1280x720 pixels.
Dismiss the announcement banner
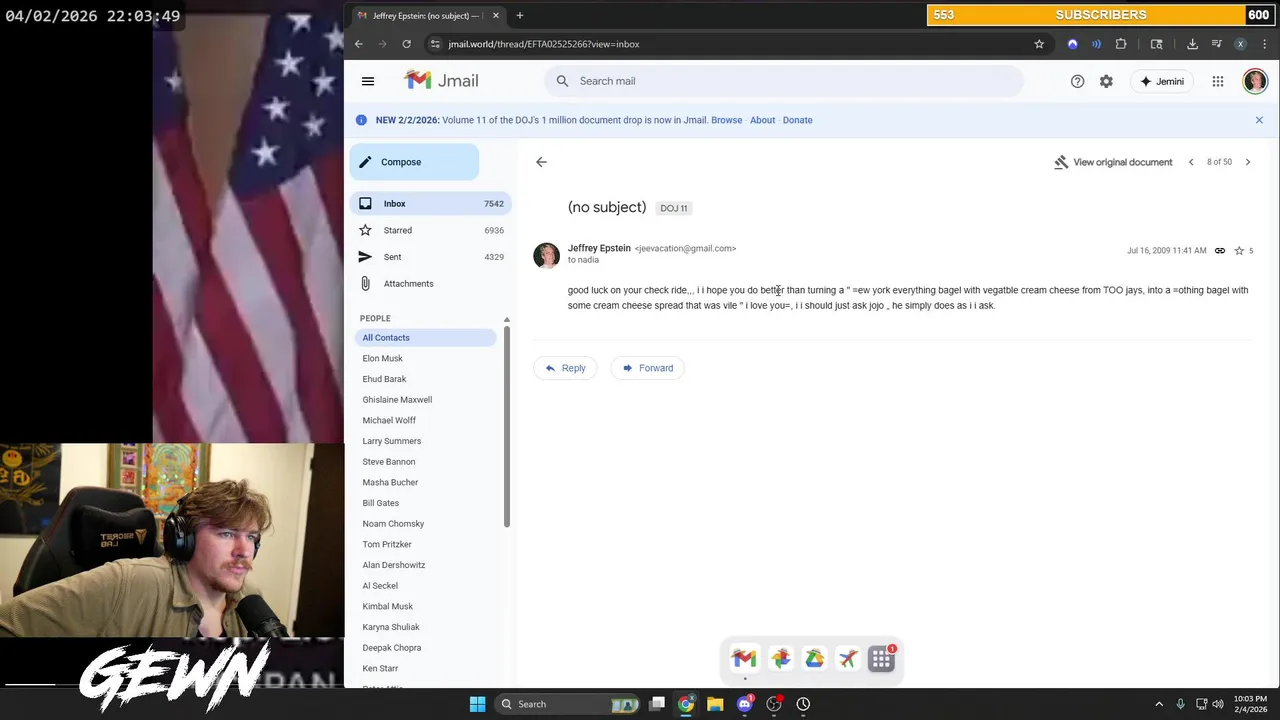tap(1259, 120)
